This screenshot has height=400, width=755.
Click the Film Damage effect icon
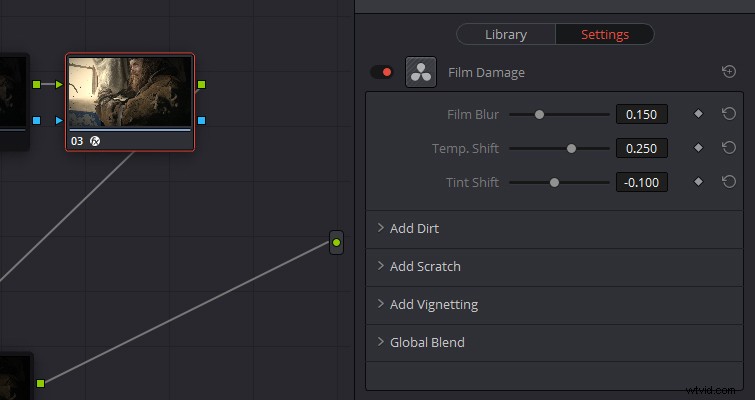tap(421, 72)
